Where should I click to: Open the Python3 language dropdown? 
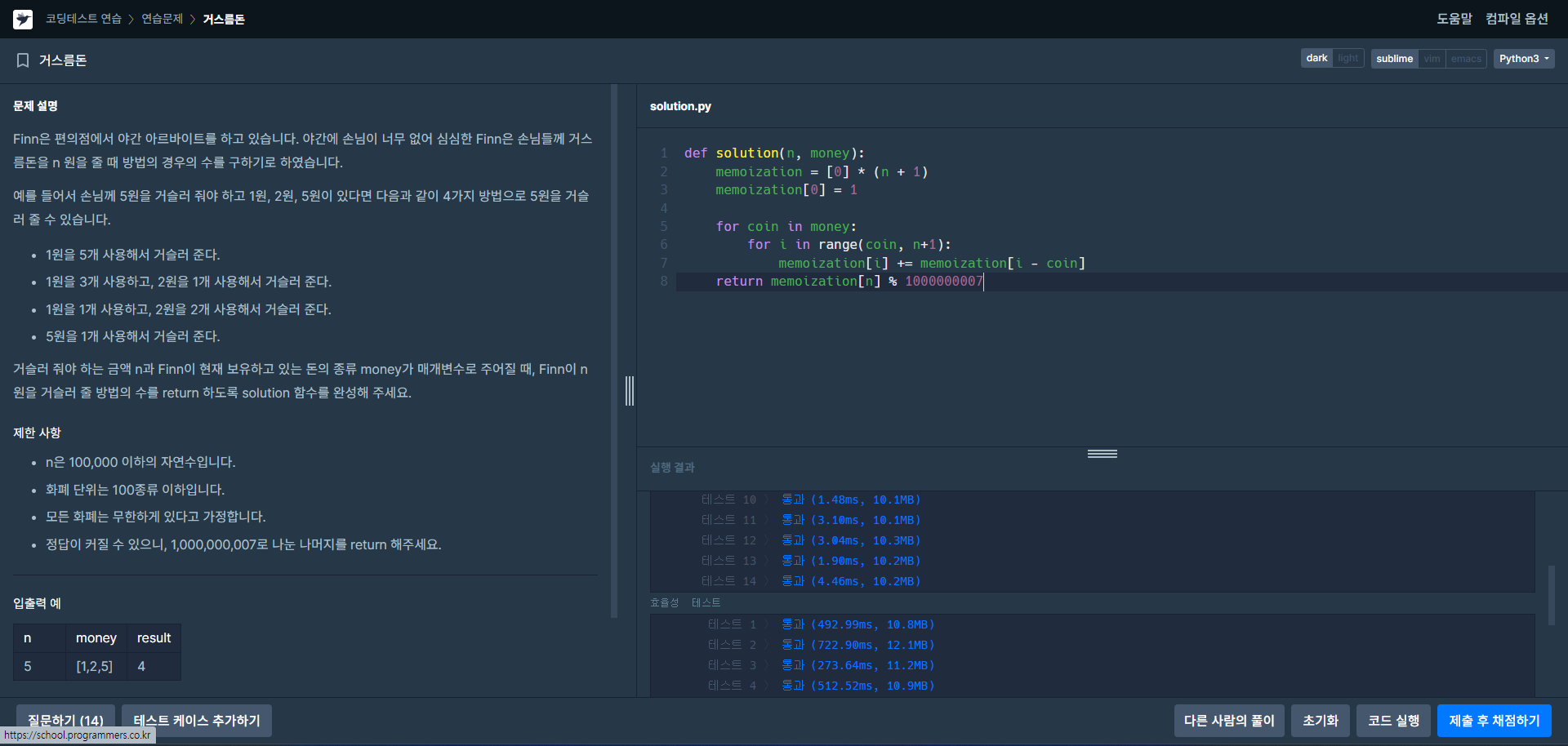click(1524, 59)
